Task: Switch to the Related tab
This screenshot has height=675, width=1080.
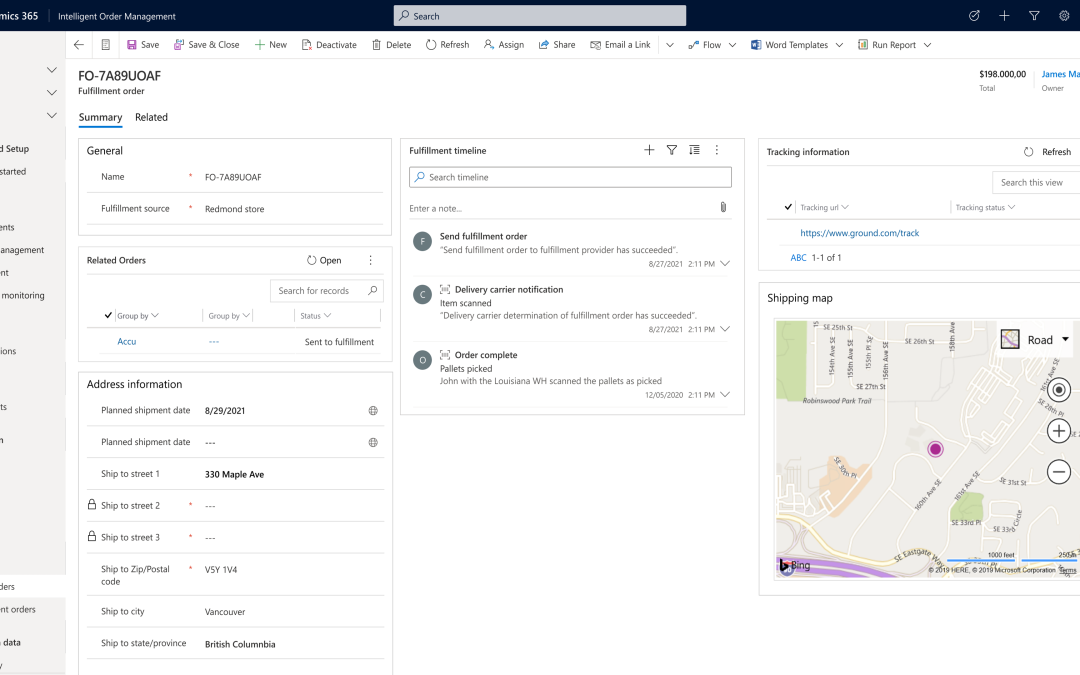Action: 151,117
